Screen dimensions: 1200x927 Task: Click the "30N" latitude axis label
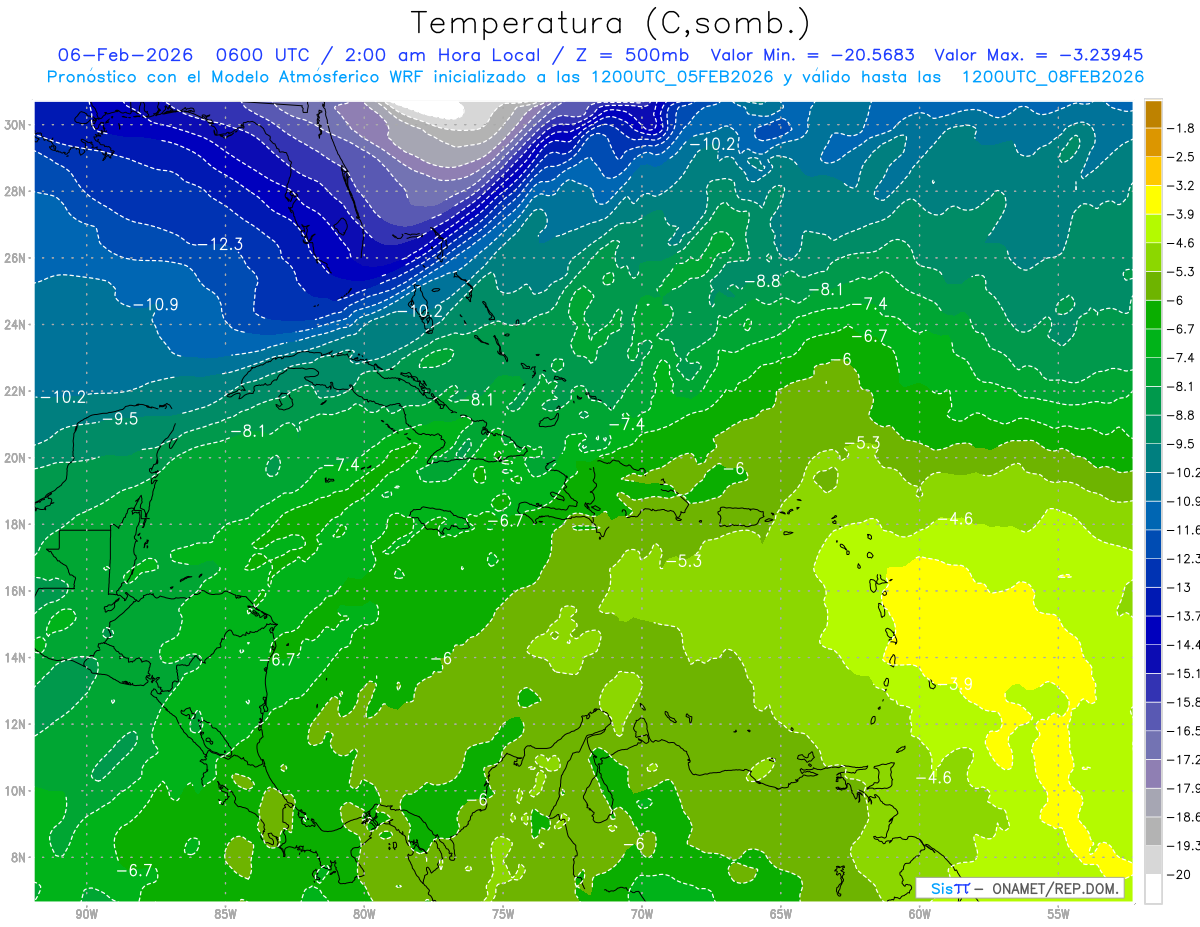pos(16,125)
